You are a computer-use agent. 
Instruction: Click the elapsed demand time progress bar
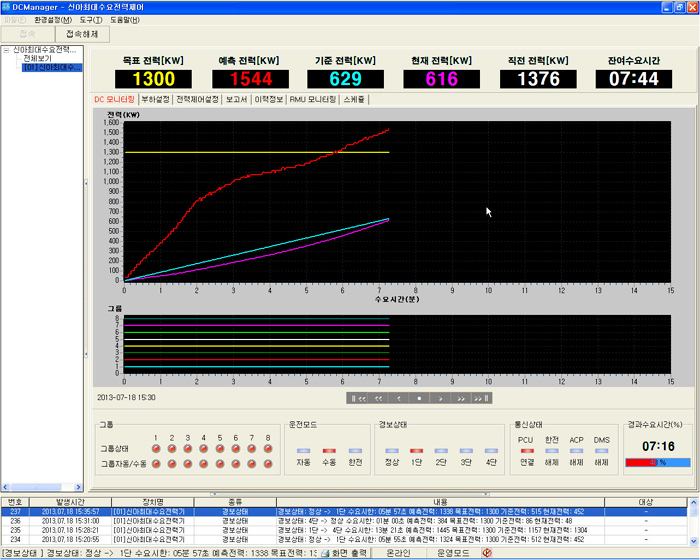pos(657,463)
